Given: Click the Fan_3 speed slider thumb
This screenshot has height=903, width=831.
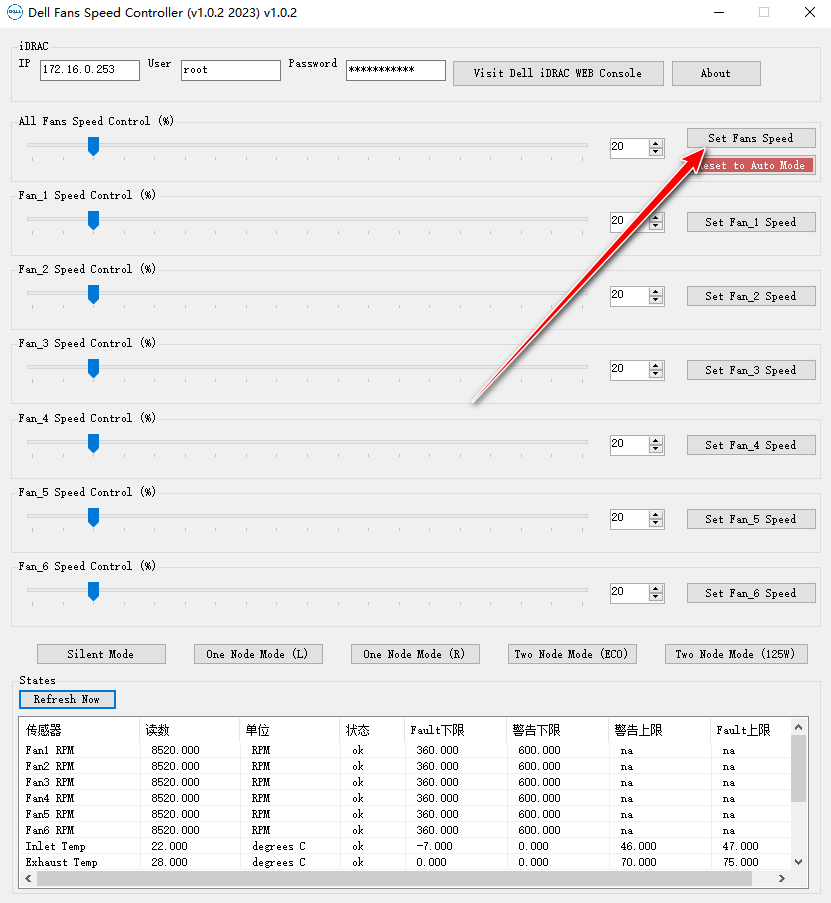Looking at the screenshot, I should pyautogui.click(x=93, y=368).
